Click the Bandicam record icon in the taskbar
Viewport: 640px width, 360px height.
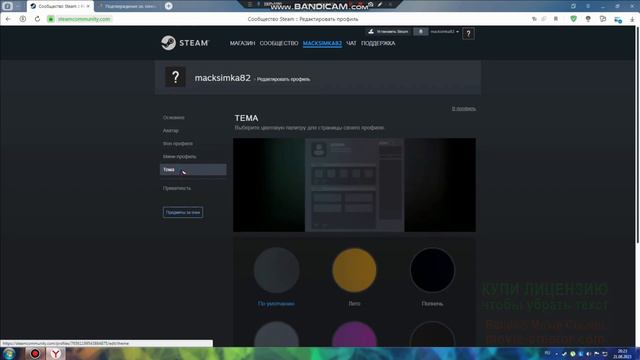coord(35,353)
